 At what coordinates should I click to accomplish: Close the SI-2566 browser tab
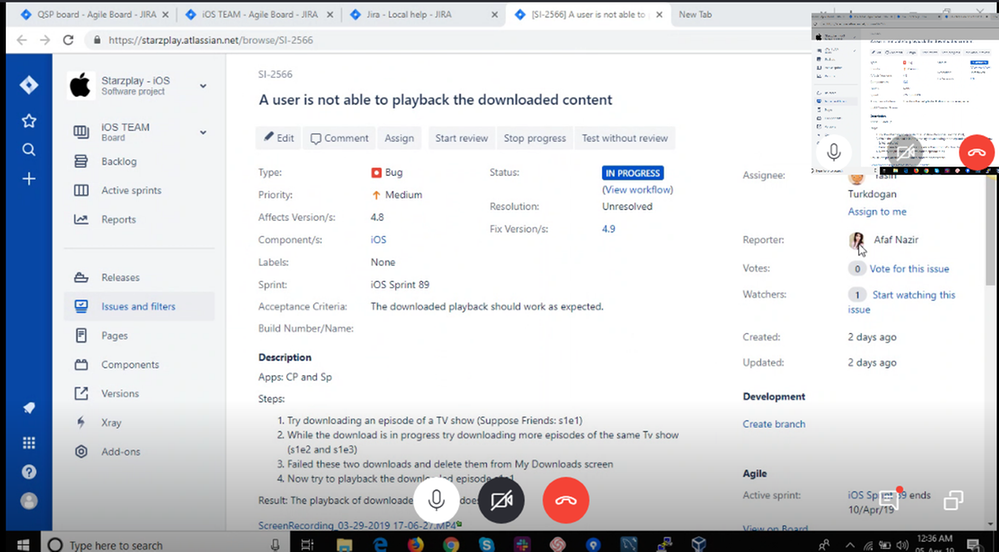tap(659, 14)
